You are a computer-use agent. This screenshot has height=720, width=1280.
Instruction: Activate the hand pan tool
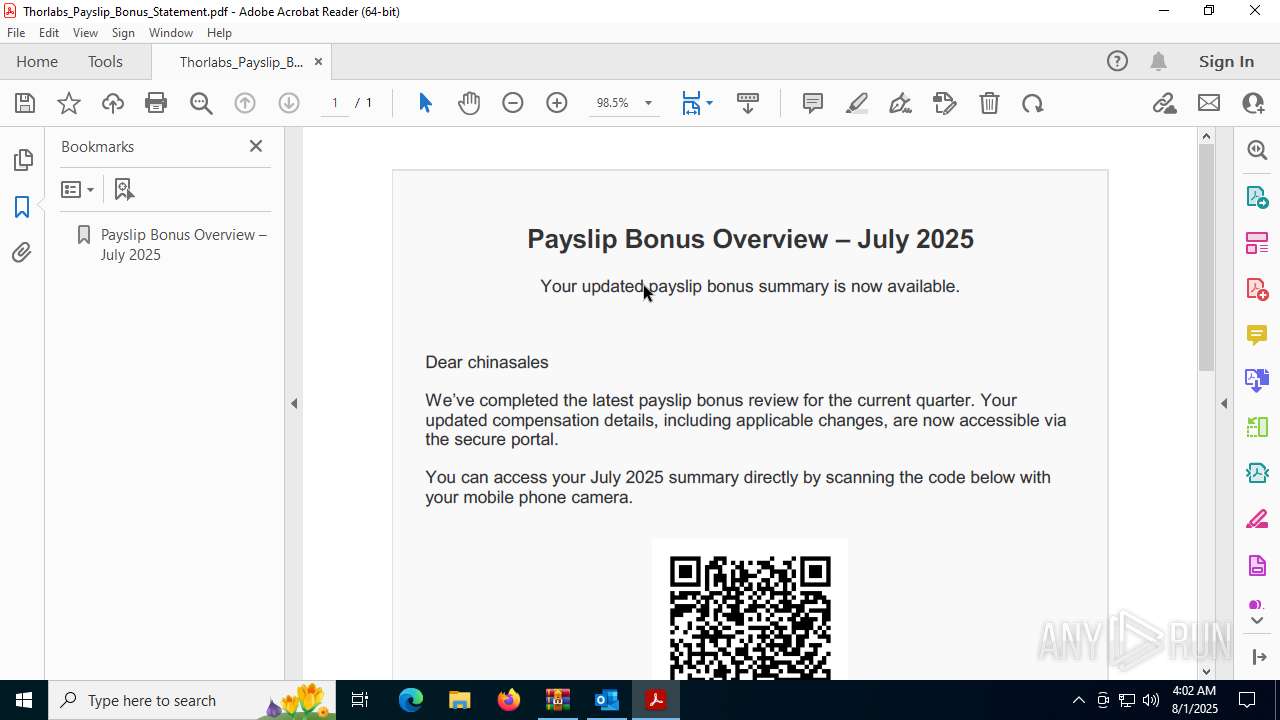(x=469, y=103)
